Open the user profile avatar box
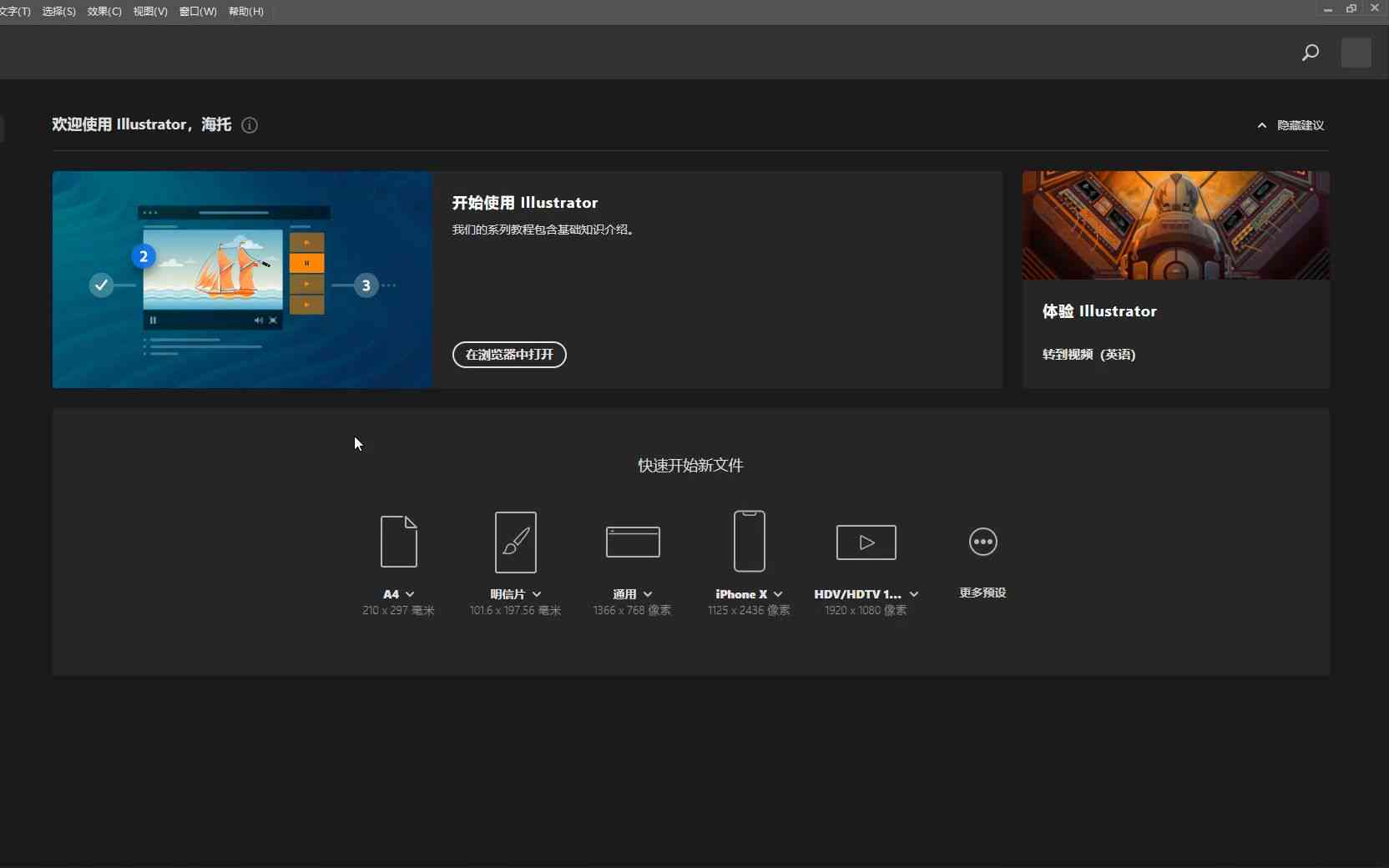The width and height of the screenshot is (1389, 868). click(1356, 53)
